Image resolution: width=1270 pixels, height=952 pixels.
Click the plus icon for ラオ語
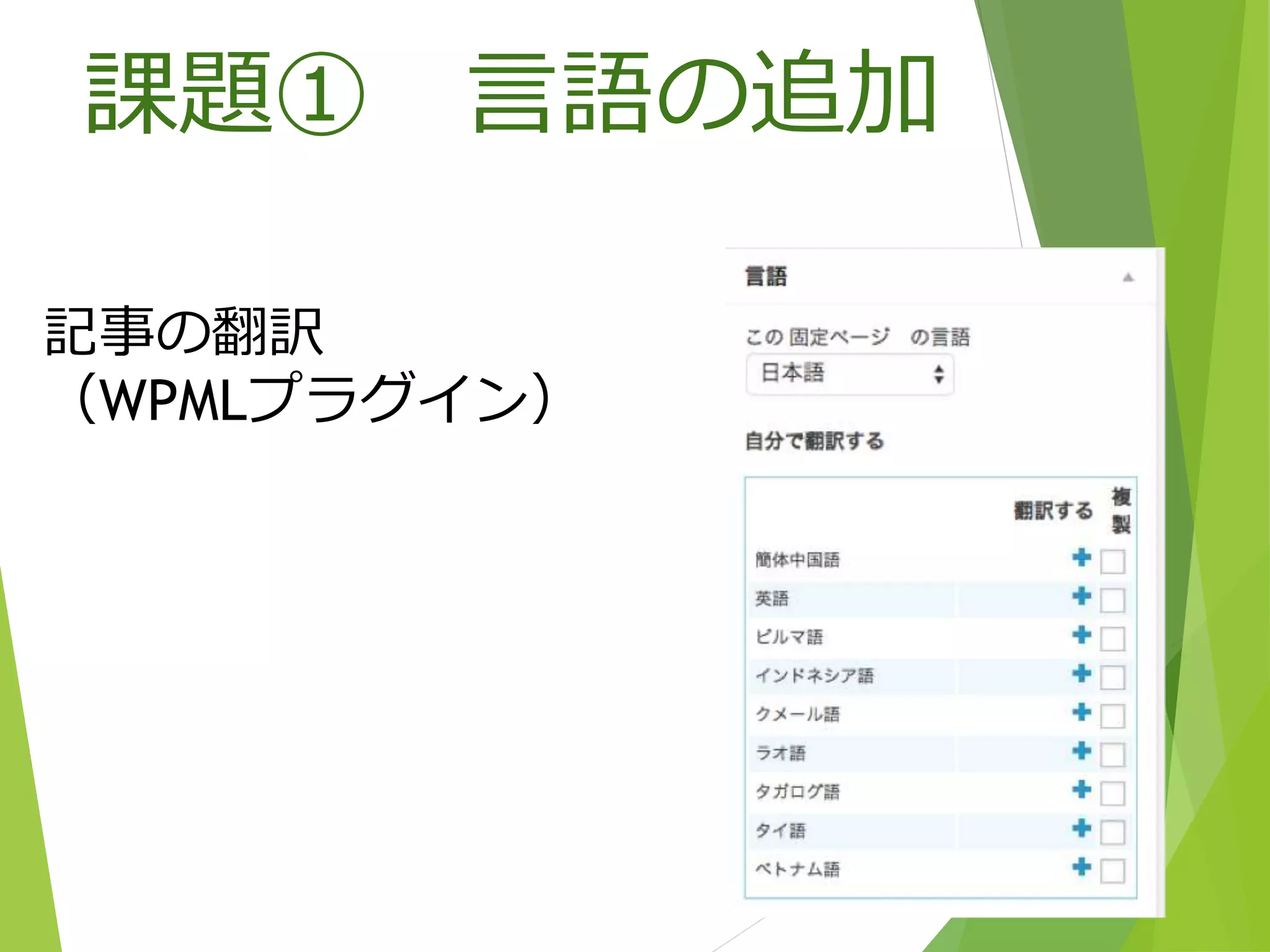[1081, 751]
